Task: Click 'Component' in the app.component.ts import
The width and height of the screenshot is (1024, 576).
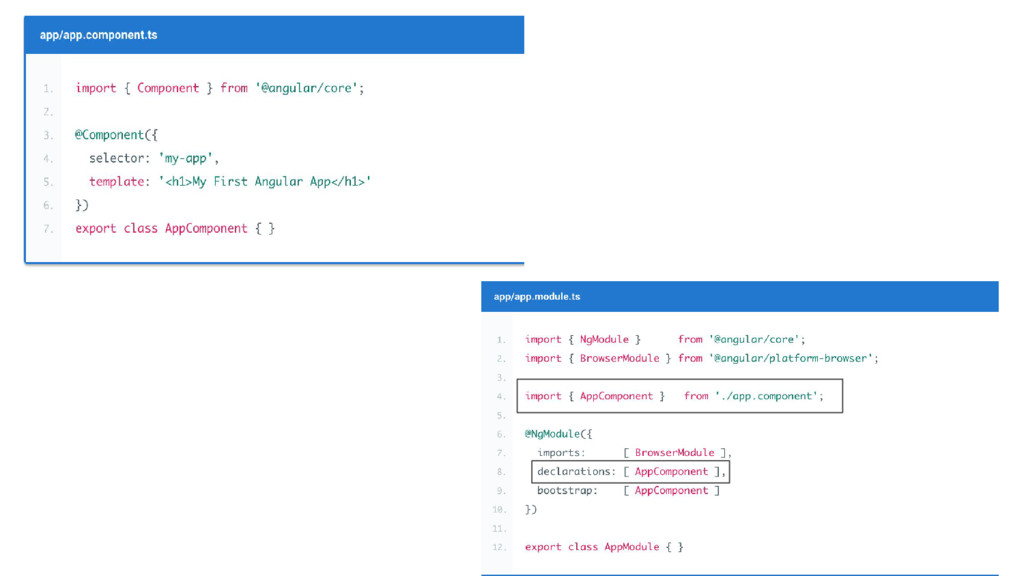Action: (168, 88)
